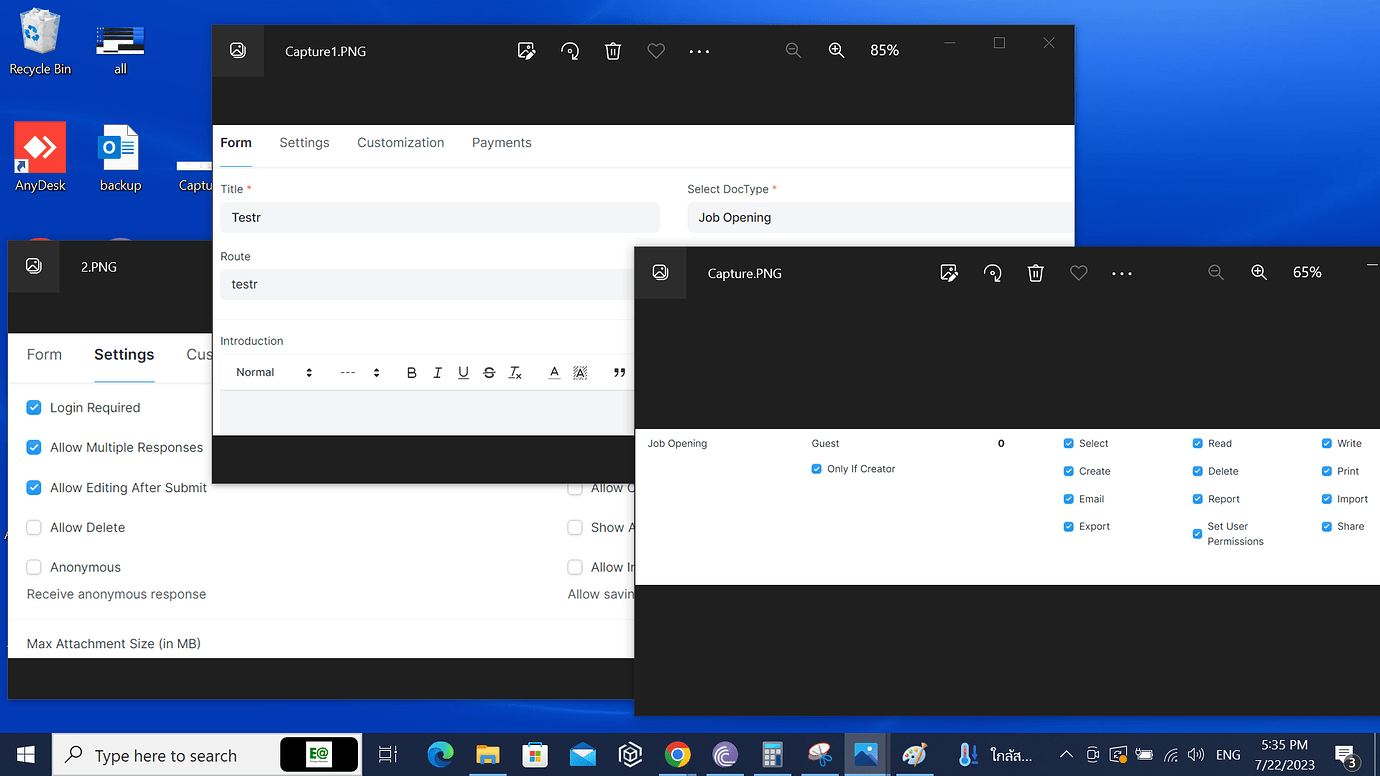The width and height of the screenshot is (1380, 776).
Task: Open more options for Capture.PNG
Action: [x=1121, y=272]
